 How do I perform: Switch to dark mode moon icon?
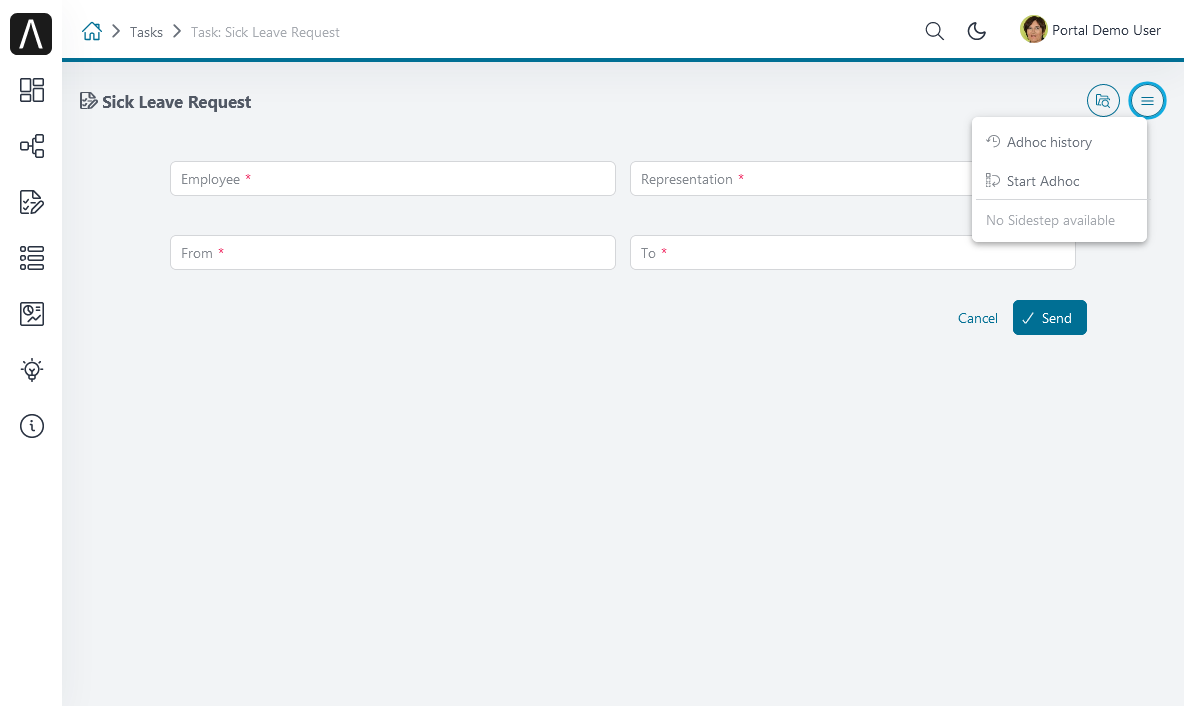tap(976, 31)
